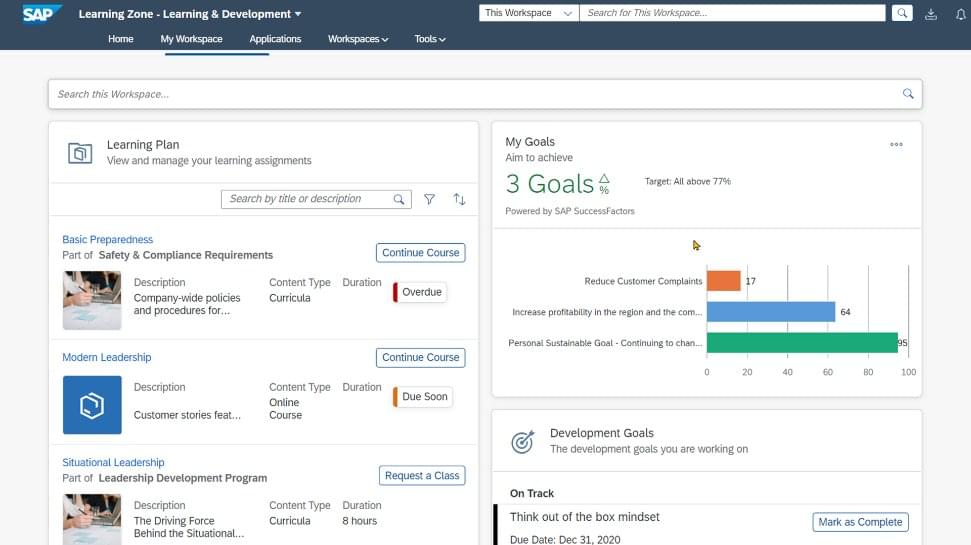971x545 pixels.
Task: Open the This Workspace scope dropdown
Action: click(x=529, y=13)
